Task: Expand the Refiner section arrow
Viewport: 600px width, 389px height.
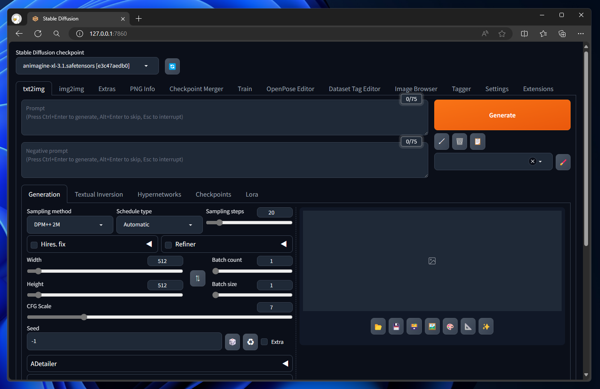Action: [284, 244]
